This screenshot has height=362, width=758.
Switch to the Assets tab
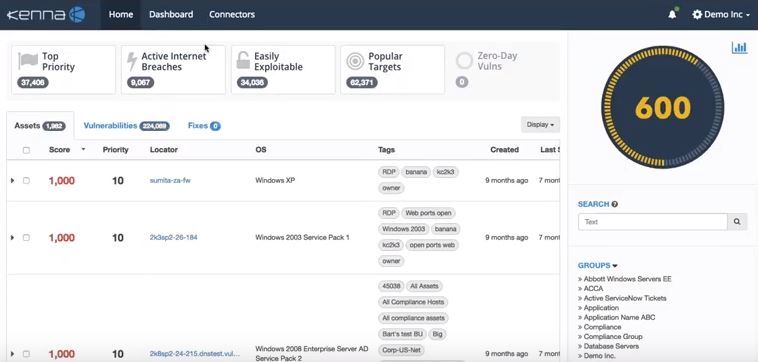[x=40, y=126]
